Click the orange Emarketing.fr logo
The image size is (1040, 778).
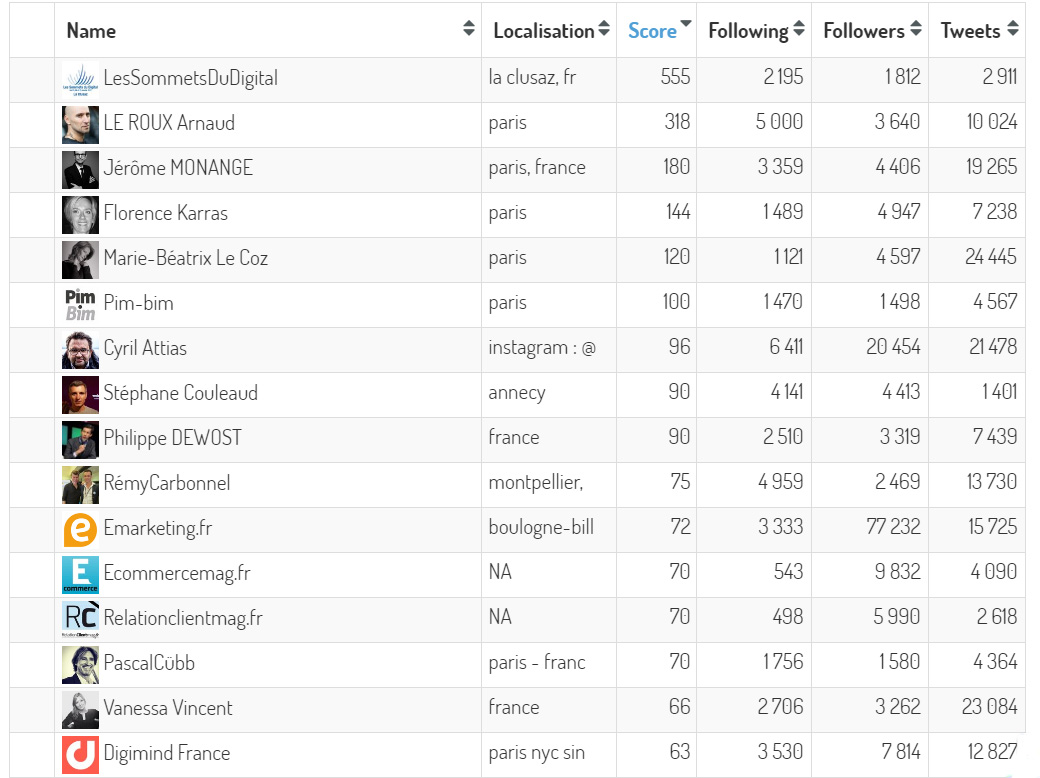[x=80, y=528]
